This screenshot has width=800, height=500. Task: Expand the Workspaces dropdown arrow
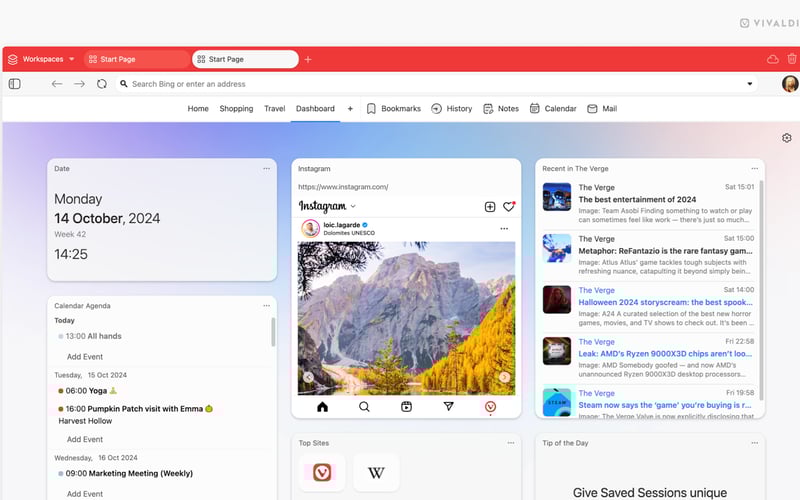click(x=71, y=59)
